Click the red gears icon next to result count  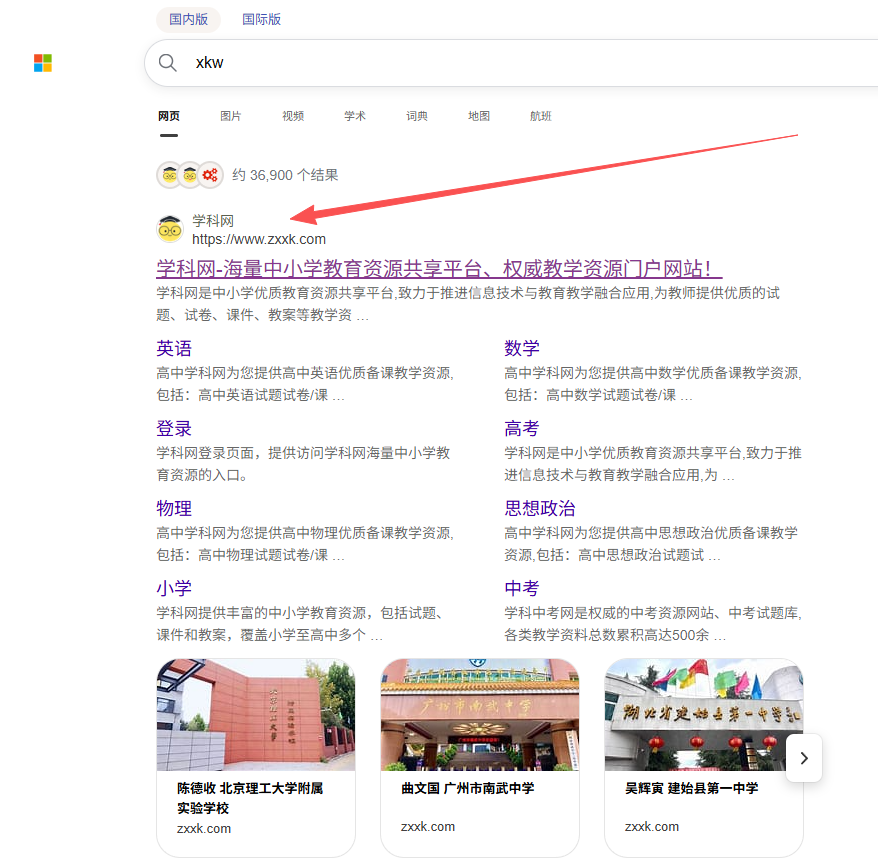coord(210,175)
